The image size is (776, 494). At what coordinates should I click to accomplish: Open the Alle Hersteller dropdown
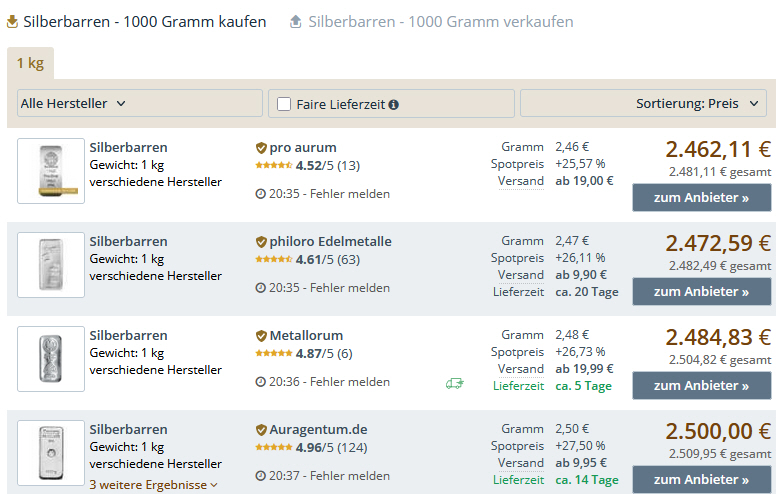(139, 103)
